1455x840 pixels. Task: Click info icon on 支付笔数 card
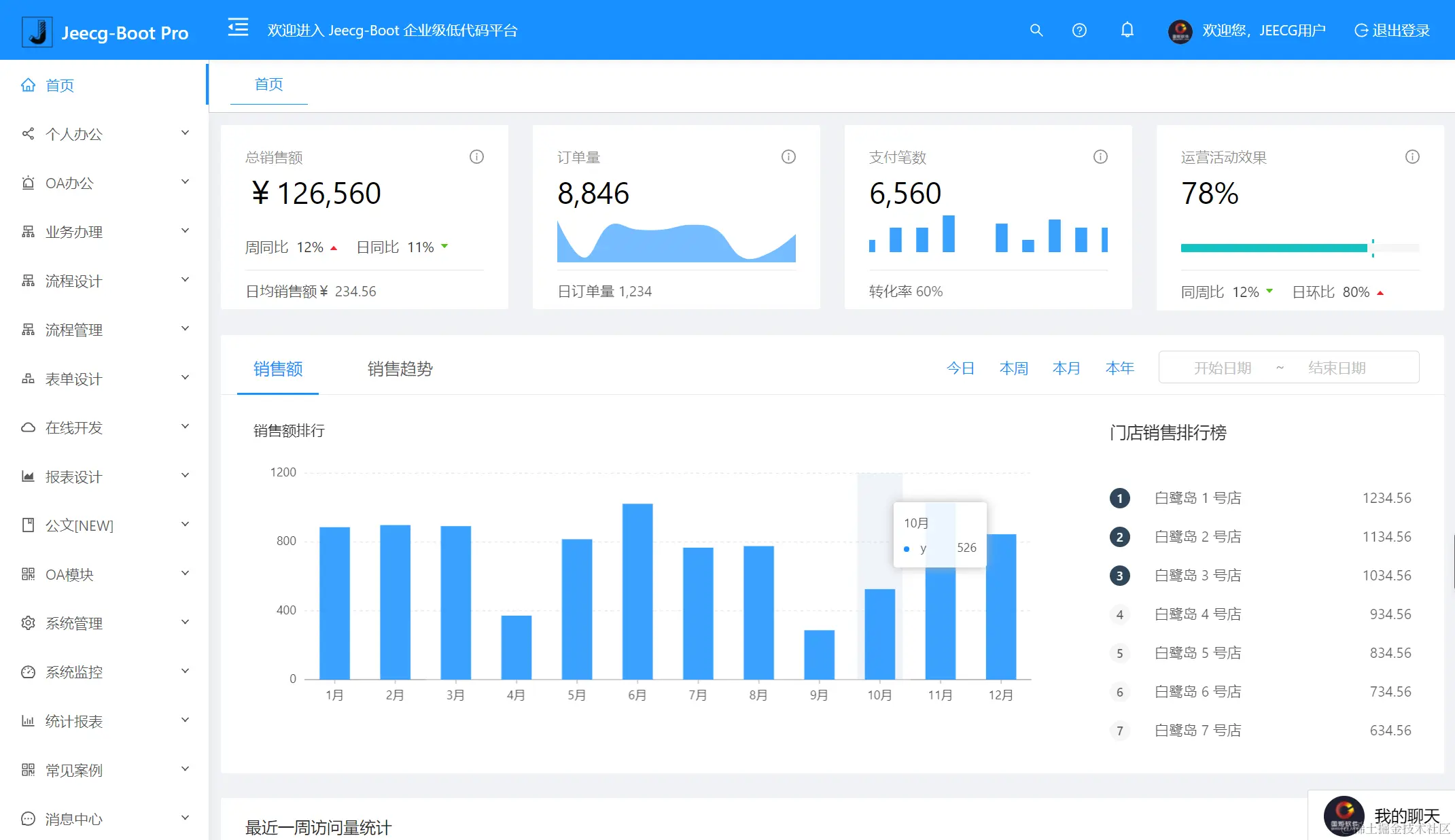point(1100,157)
